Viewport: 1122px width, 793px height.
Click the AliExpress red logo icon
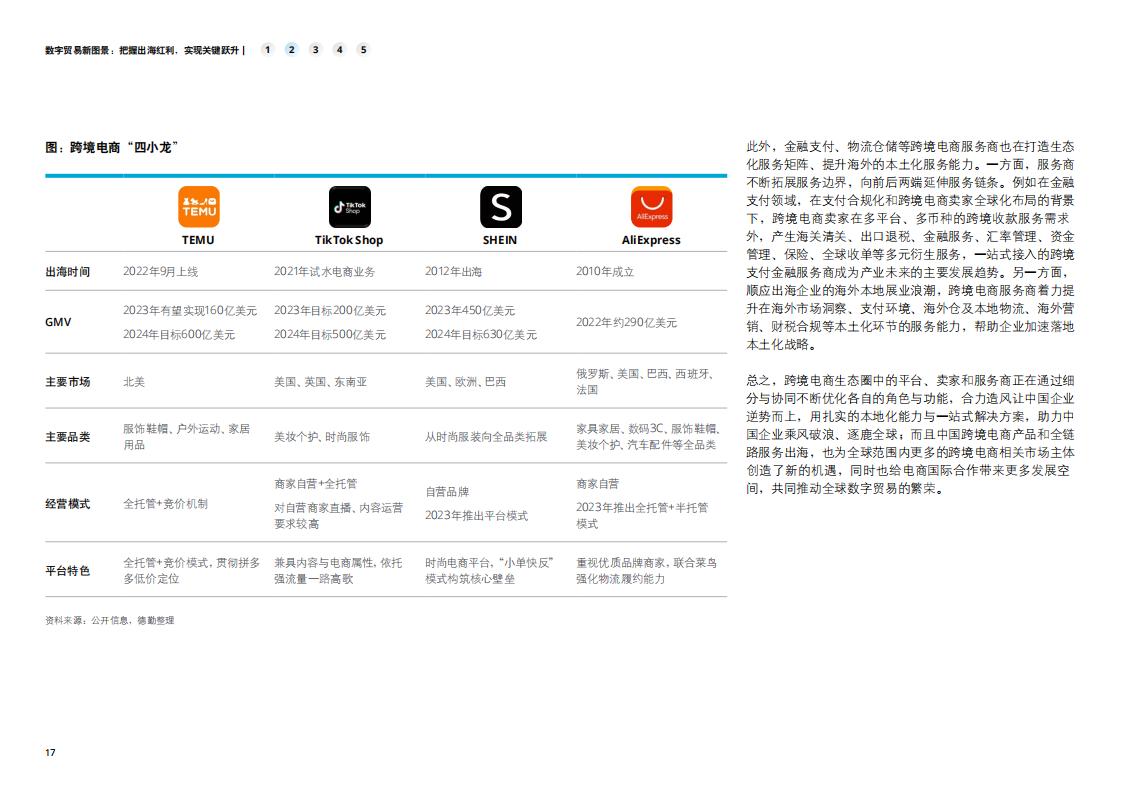click(651, 207)
